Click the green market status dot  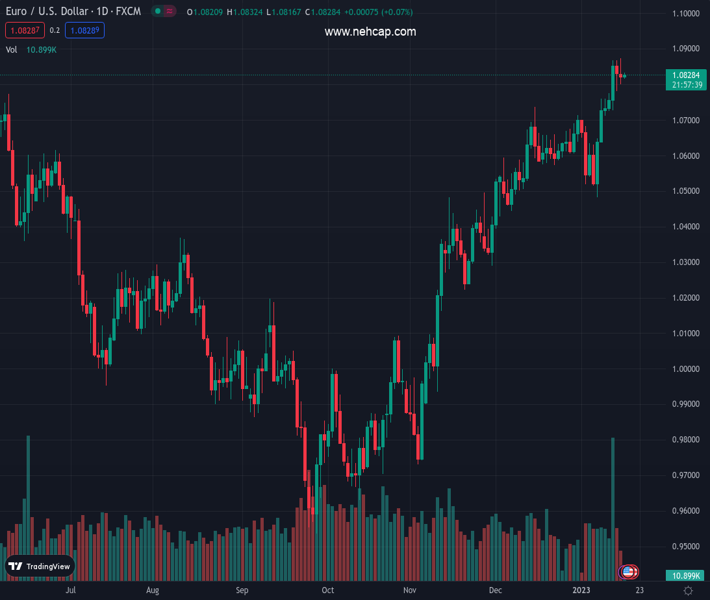coord(158,12)
